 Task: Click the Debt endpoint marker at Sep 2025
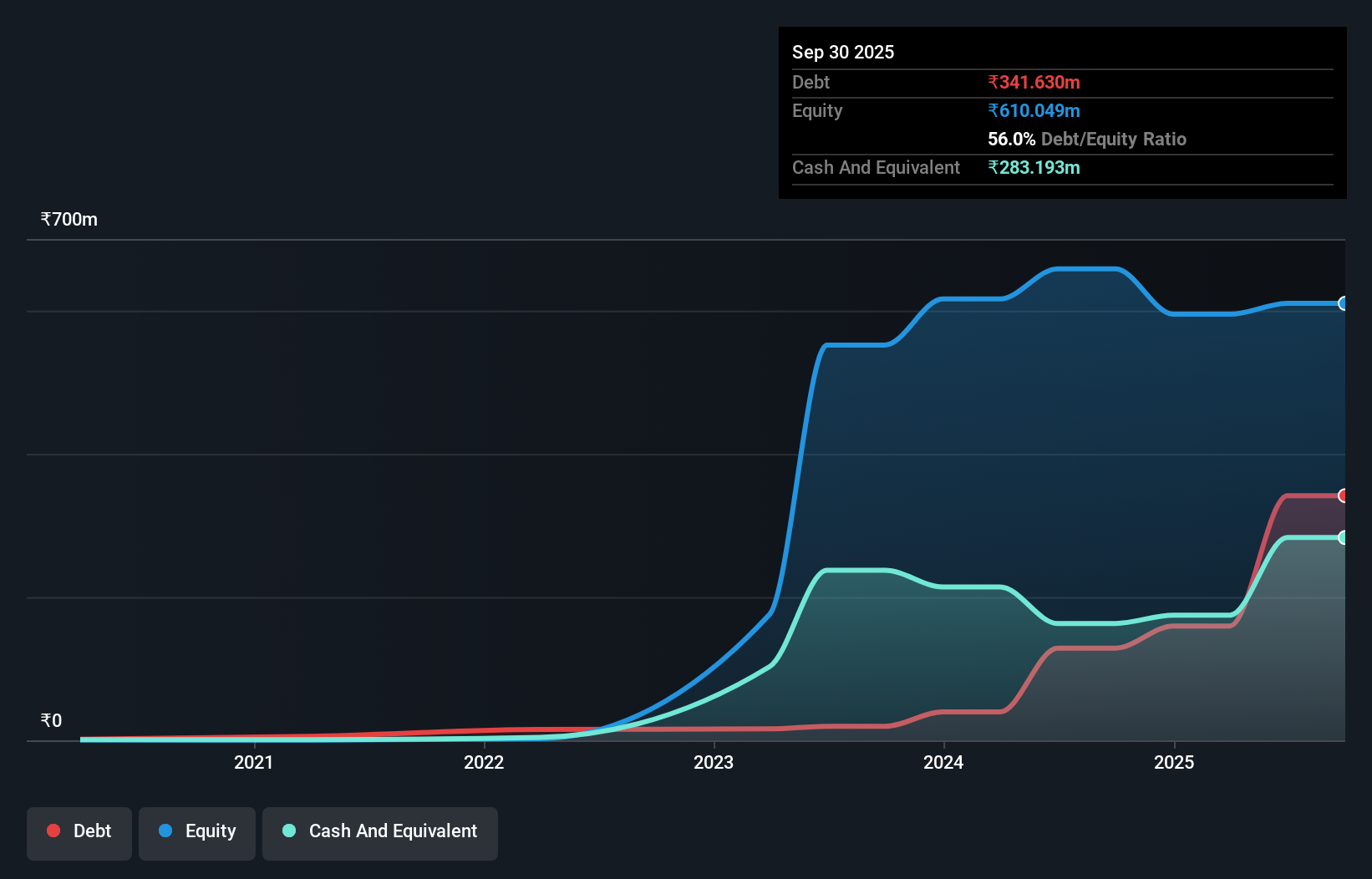[x=1343, y=495]
